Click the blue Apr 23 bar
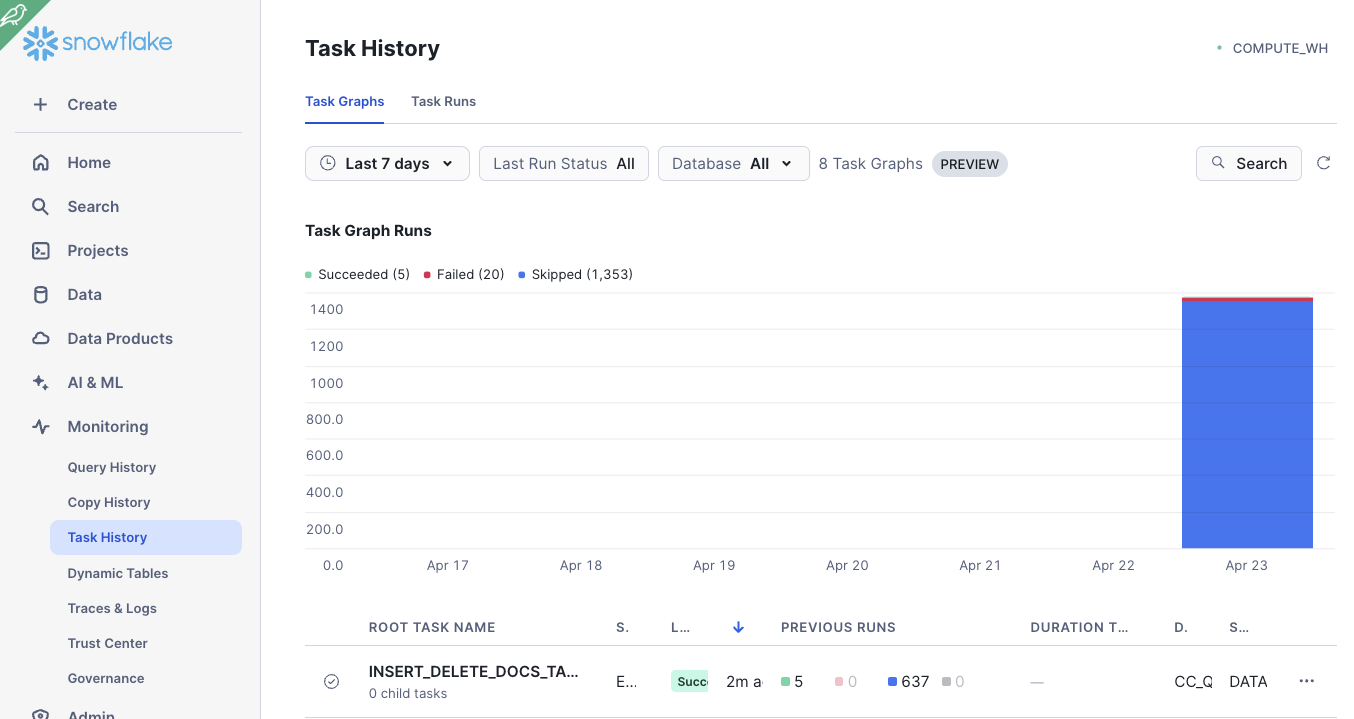1354x719 pixels. pyautogui.click(x=1247, y=425)
